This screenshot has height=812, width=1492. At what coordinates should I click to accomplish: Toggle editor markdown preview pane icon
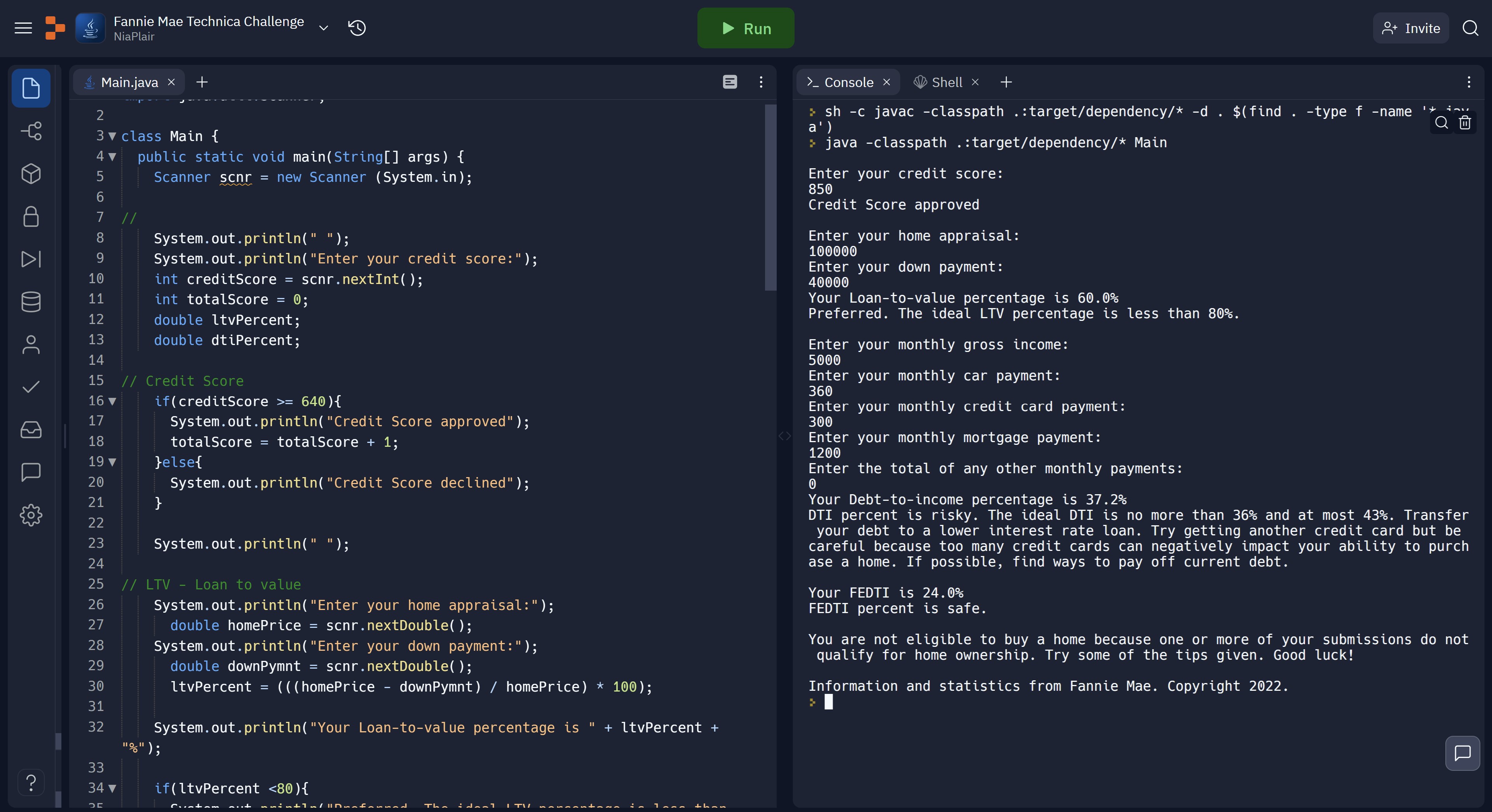[730, 82]
